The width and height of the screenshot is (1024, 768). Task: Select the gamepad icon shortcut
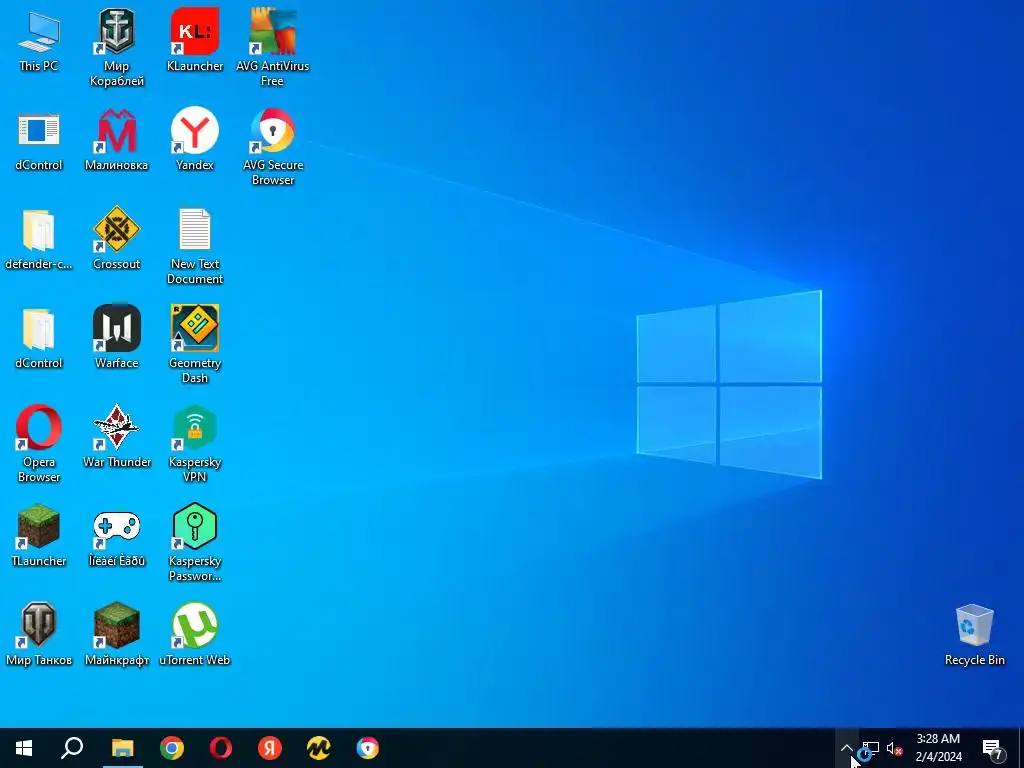coord(116,537)
